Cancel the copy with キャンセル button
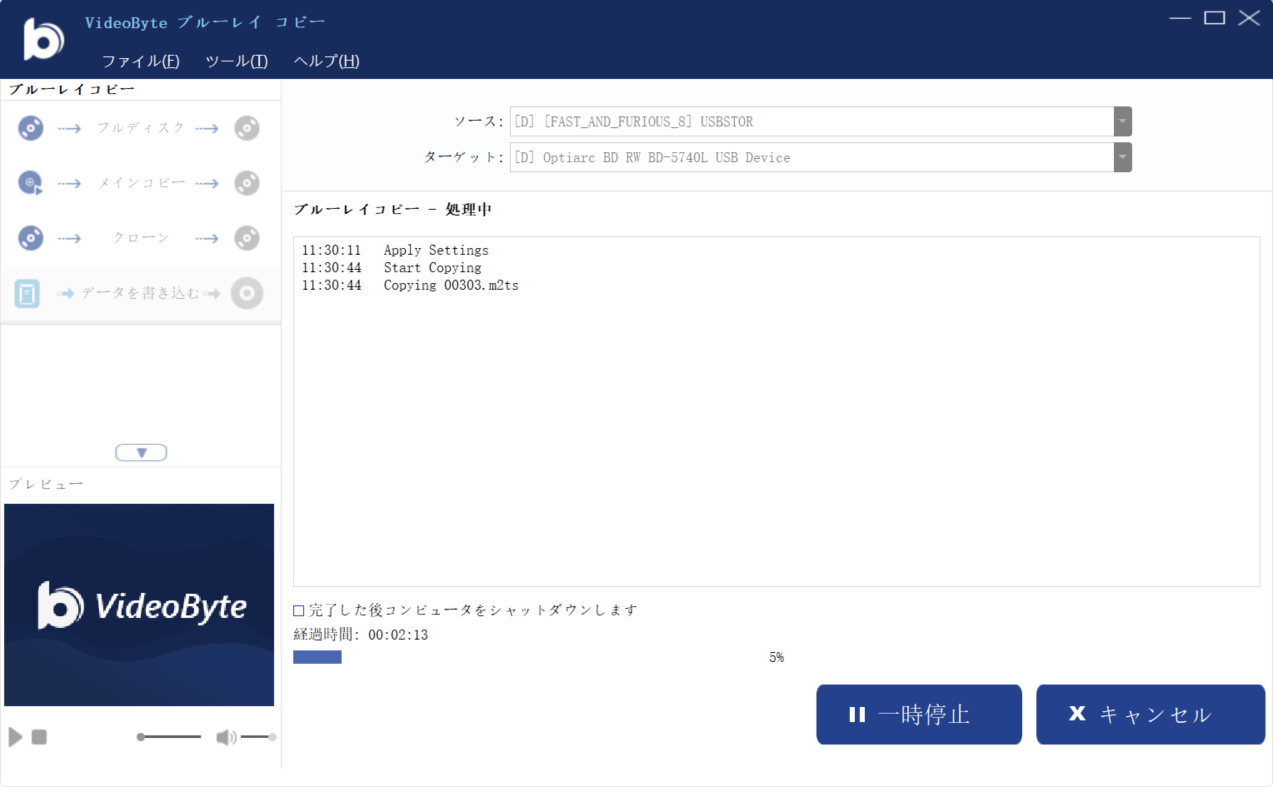 [1150, 714]
